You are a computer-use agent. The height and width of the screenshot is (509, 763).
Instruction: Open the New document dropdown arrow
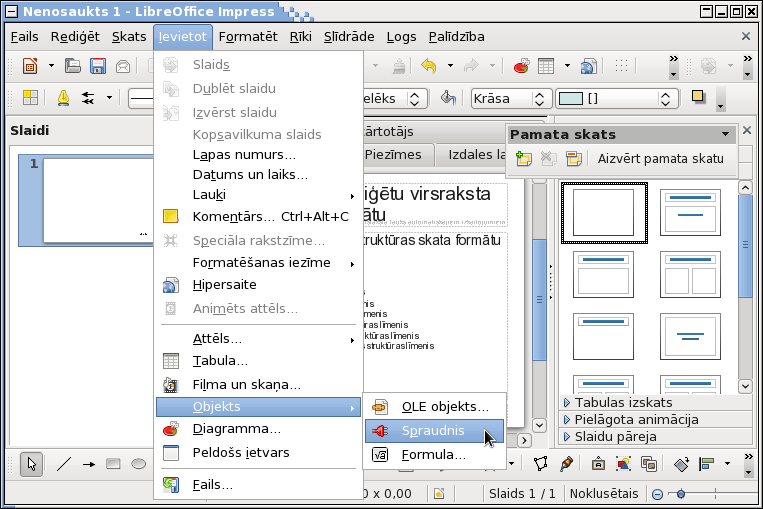[51, 66]
